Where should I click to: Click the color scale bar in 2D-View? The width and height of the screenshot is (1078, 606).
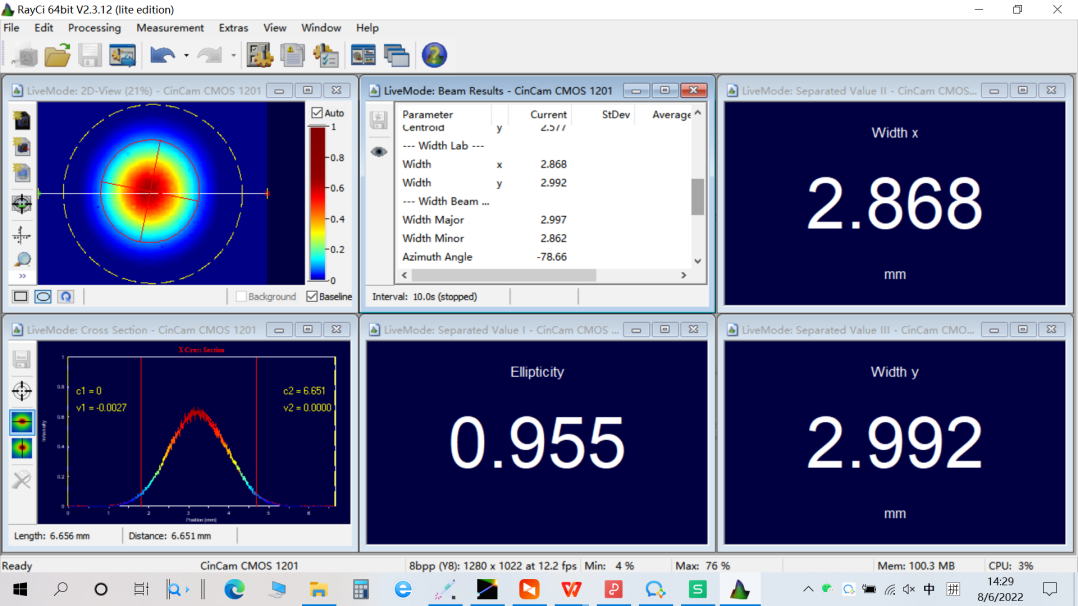317,204
